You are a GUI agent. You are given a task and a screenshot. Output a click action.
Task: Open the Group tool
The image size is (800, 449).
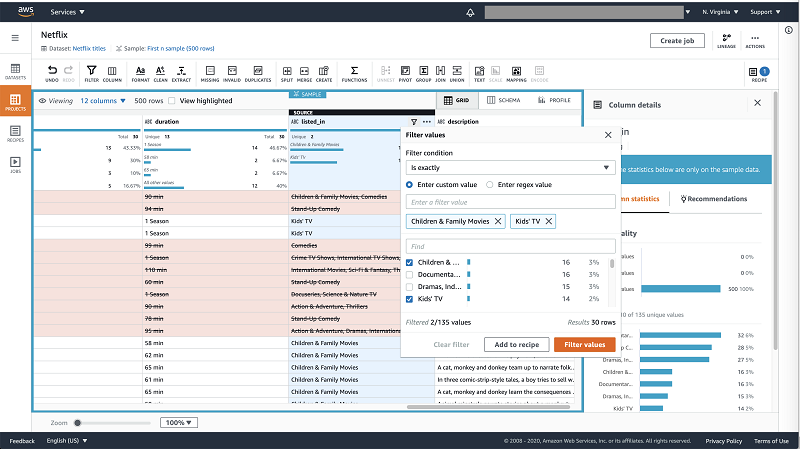coord(423,73)
